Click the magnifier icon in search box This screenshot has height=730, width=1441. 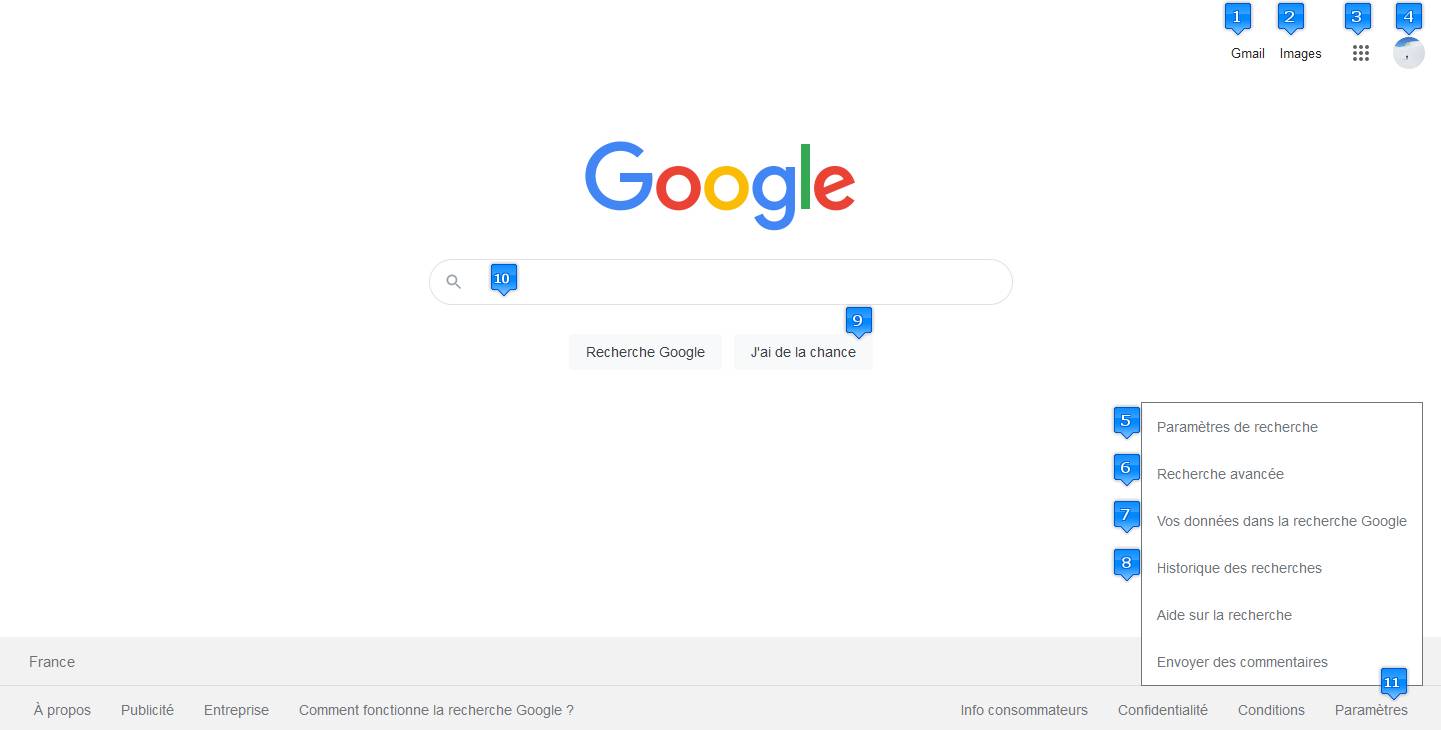click(x=454, y=282)
